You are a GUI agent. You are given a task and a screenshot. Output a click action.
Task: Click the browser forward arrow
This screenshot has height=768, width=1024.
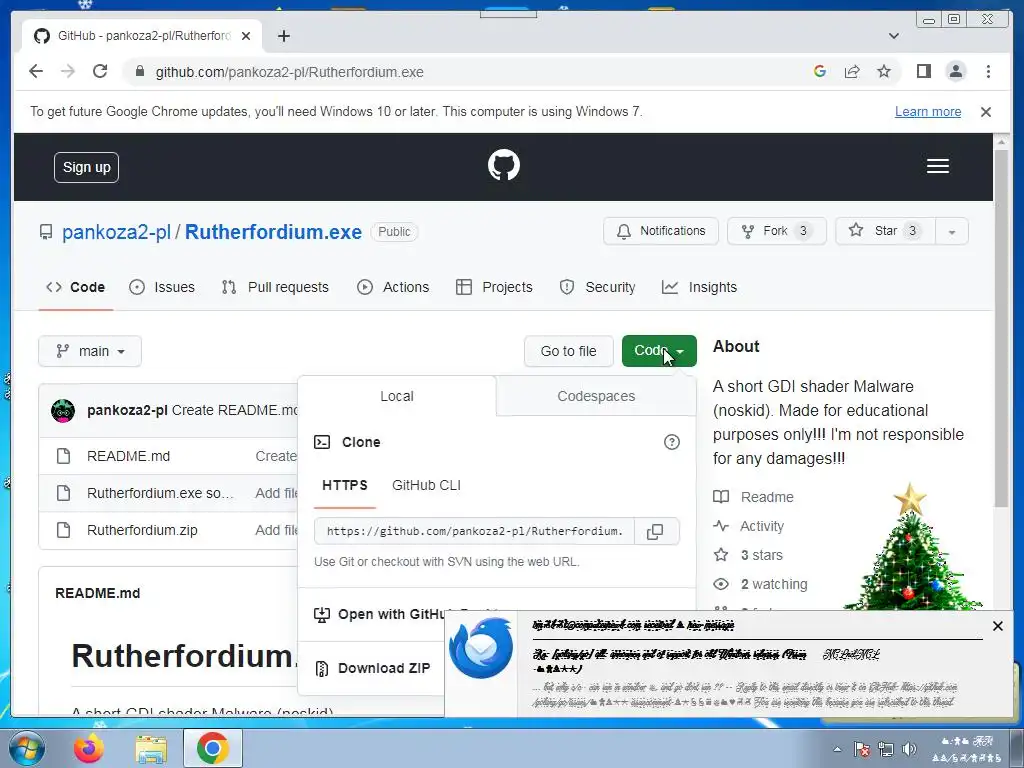click(68, 71)
